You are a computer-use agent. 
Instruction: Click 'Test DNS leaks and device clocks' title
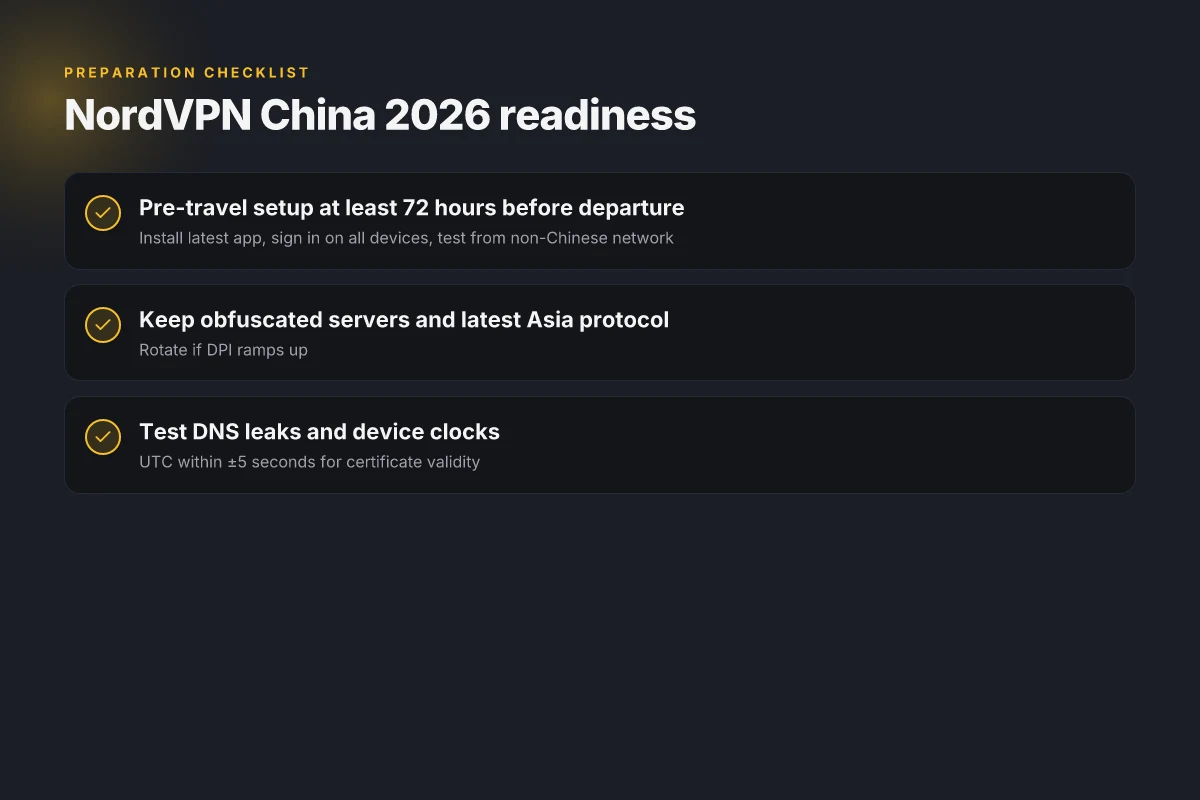319,432
